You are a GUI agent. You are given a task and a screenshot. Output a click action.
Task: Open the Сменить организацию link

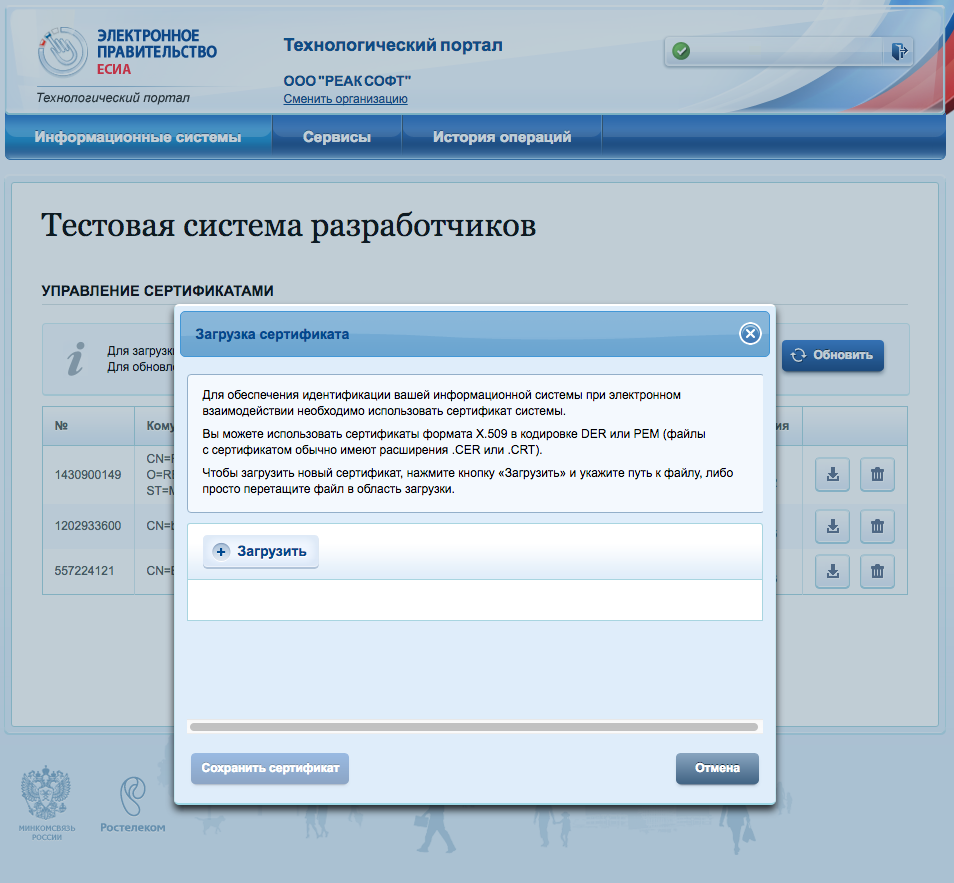[x=347, y=98]
